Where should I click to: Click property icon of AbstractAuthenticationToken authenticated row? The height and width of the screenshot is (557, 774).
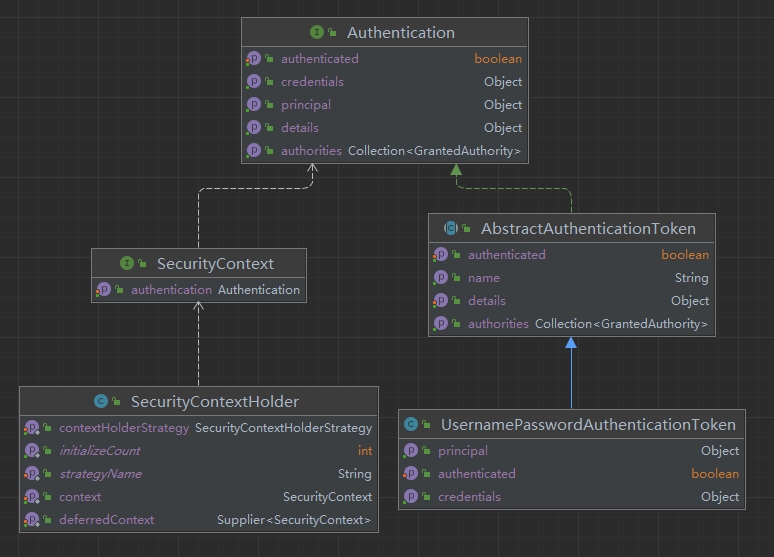click(440, 255)
